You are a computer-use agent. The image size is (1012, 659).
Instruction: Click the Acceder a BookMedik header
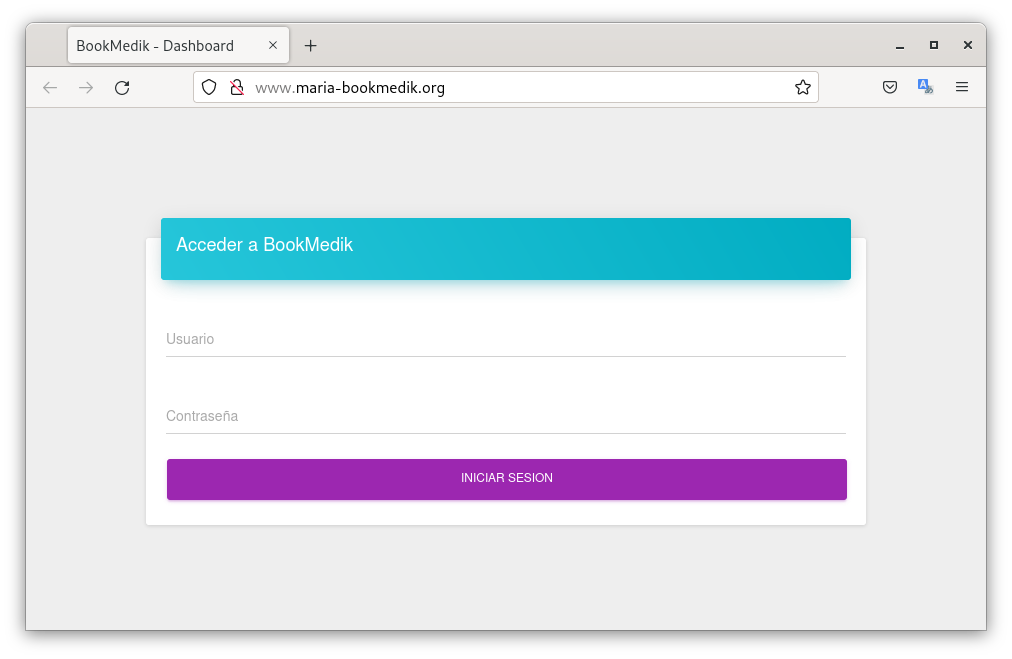(505, 248)
